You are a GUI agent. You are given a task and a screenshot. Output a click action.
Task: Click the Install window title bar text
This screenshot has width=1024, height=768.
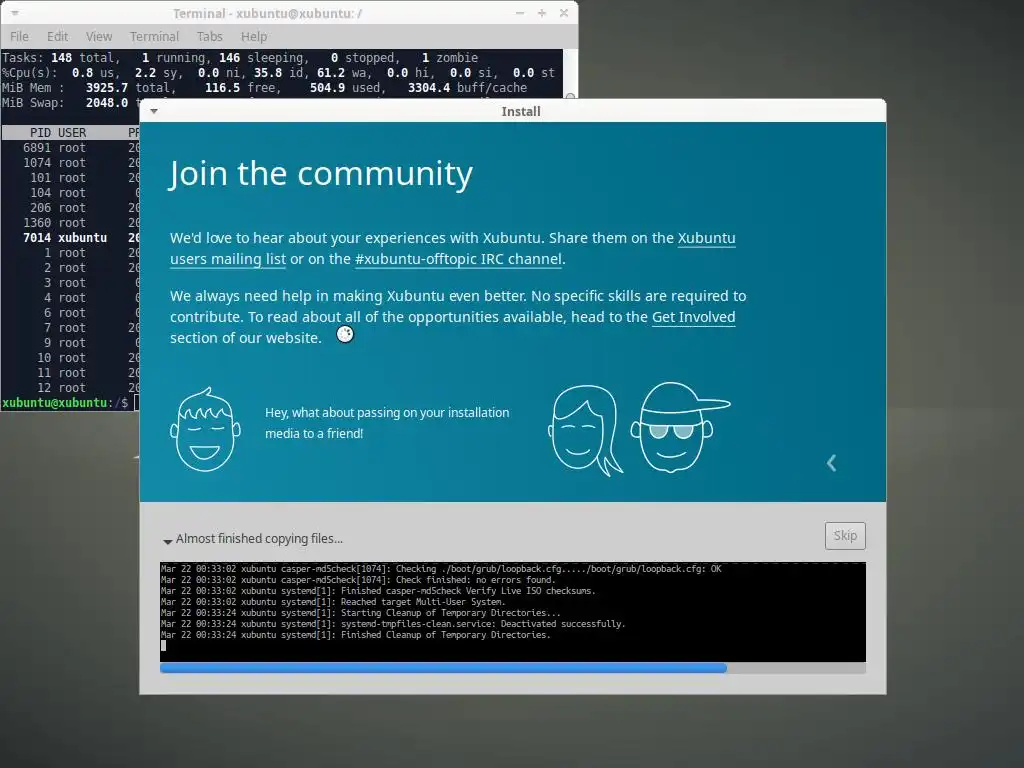pos(520,111)
